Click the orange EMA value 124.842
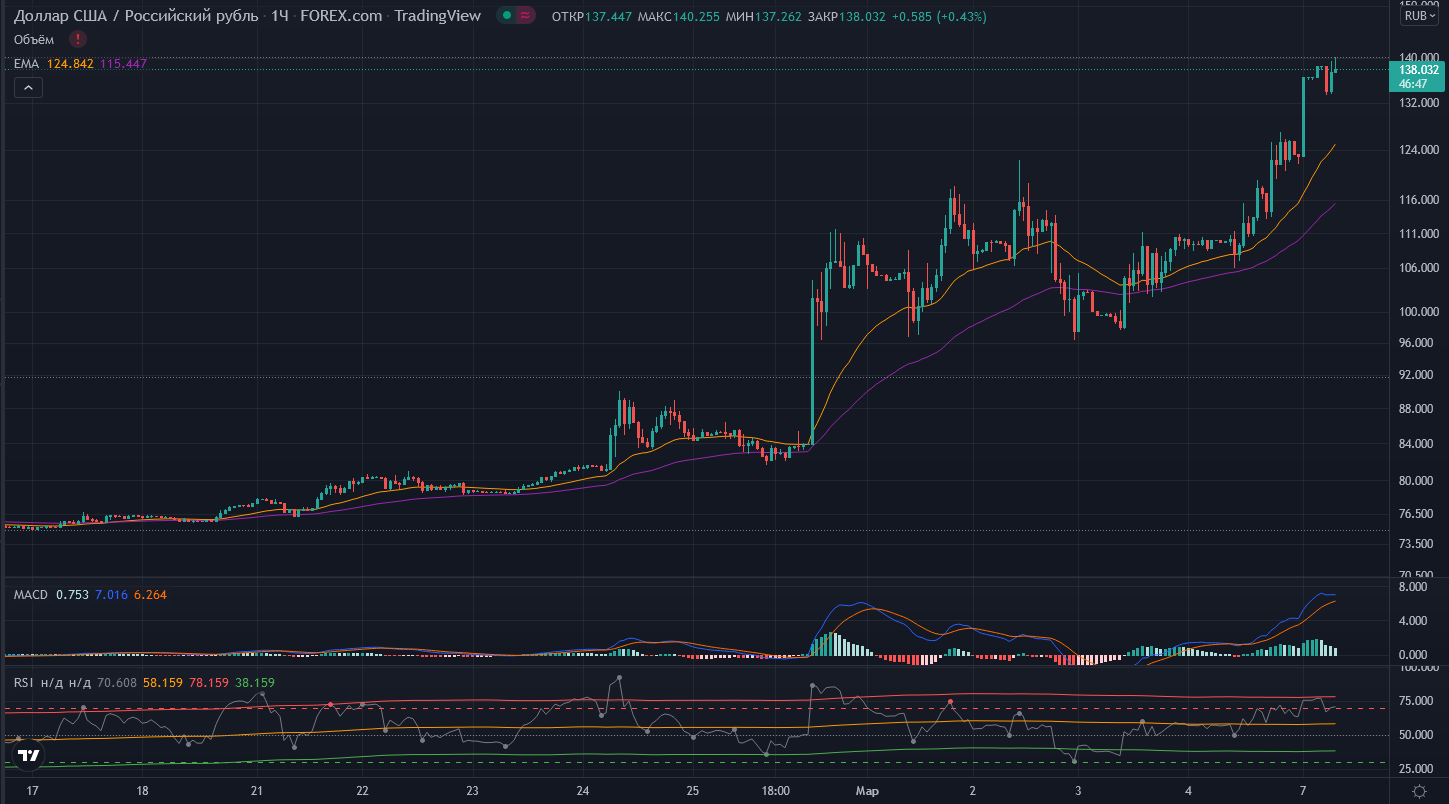Screen dimensions: 1449x804 point(70,64)
